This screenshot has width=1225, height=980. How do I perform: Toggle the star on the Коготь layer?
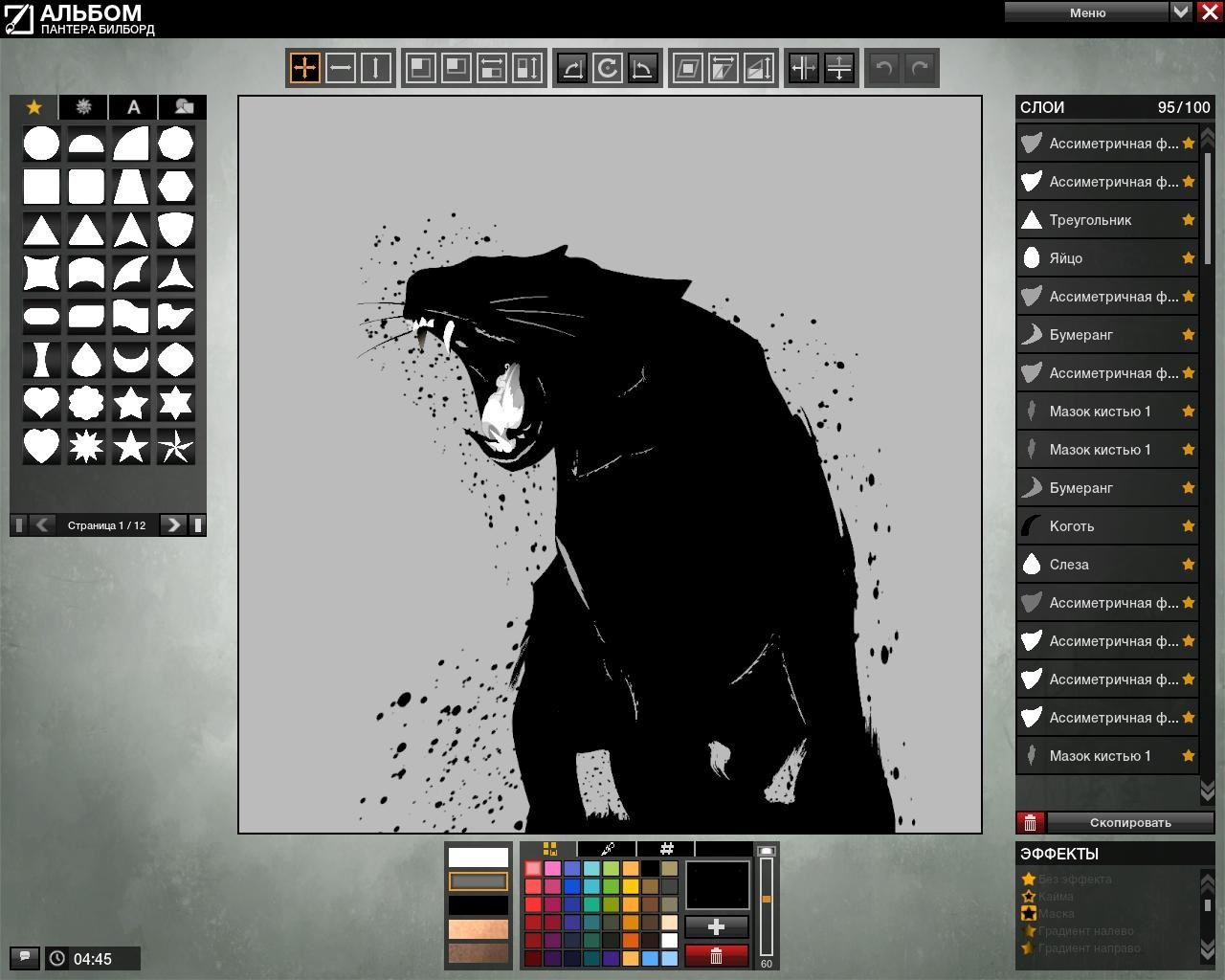pos(1189,526)
